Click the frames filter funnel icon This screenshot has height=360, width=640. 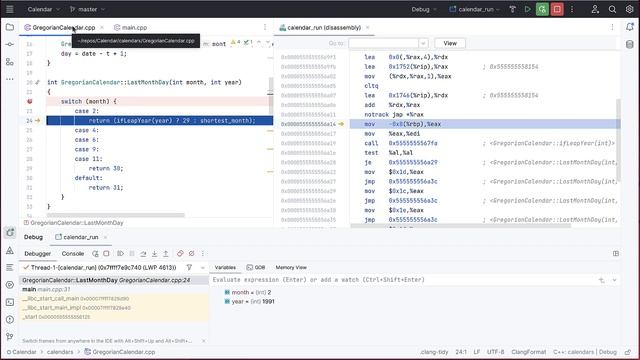[189, 267]
